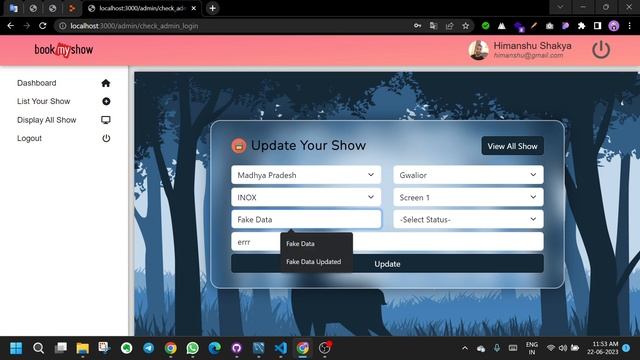640x360 pixels.
Task: Close the localhost admin tab
Action: pos(194,8)
